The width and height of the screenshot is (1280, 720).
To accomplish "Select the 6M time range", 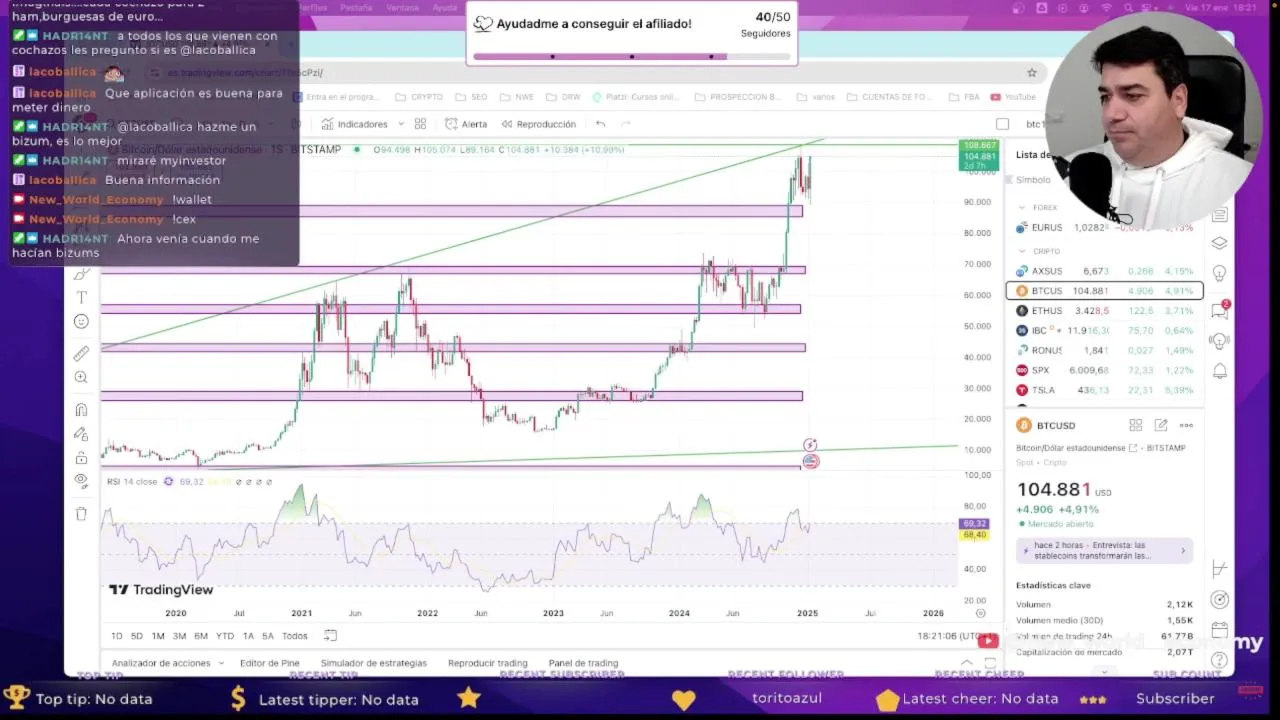I will [x=201, y=636].
